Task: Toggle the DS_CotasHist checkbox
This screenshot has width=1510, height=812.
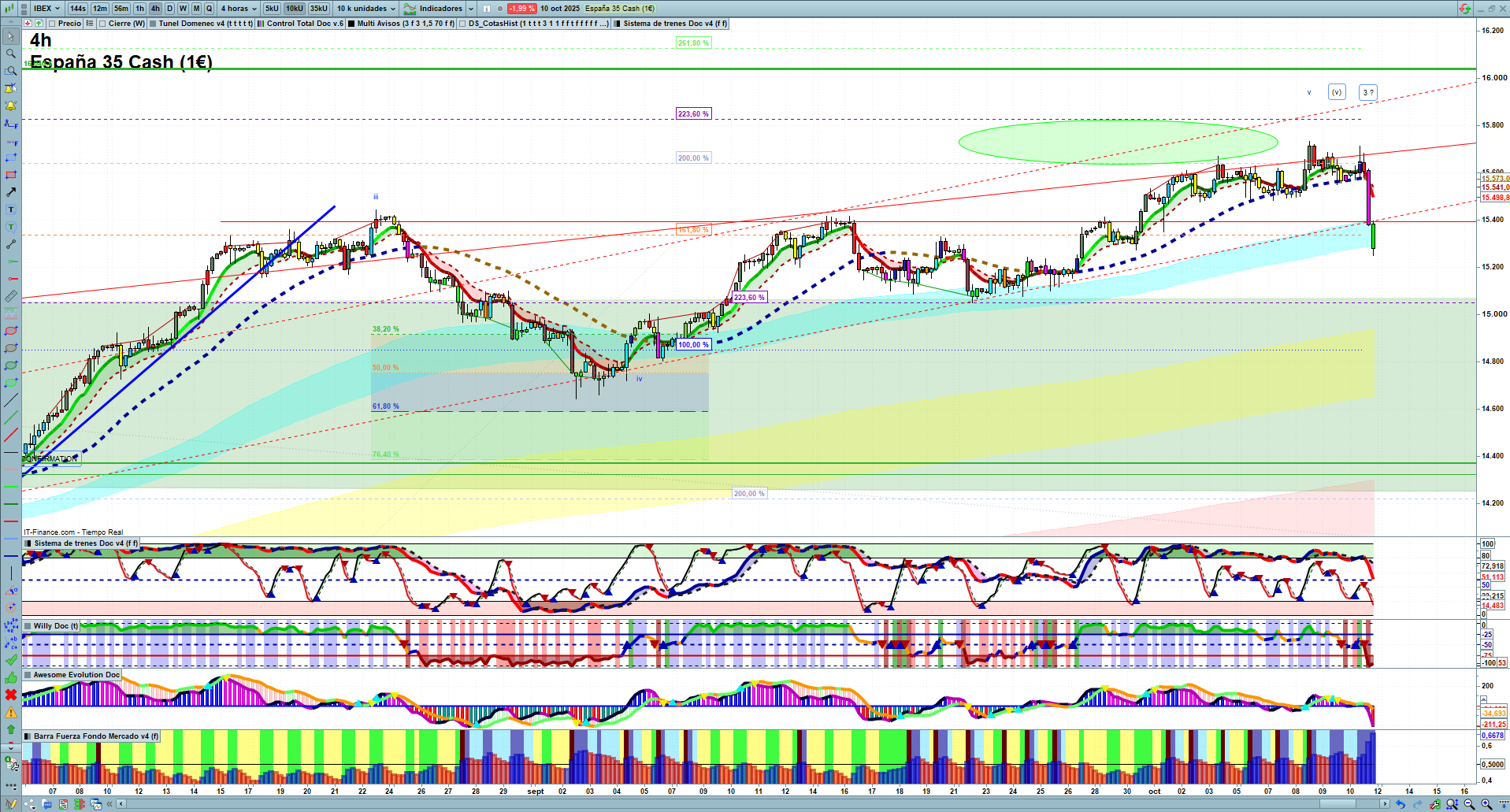Action: tap(462, 24)
